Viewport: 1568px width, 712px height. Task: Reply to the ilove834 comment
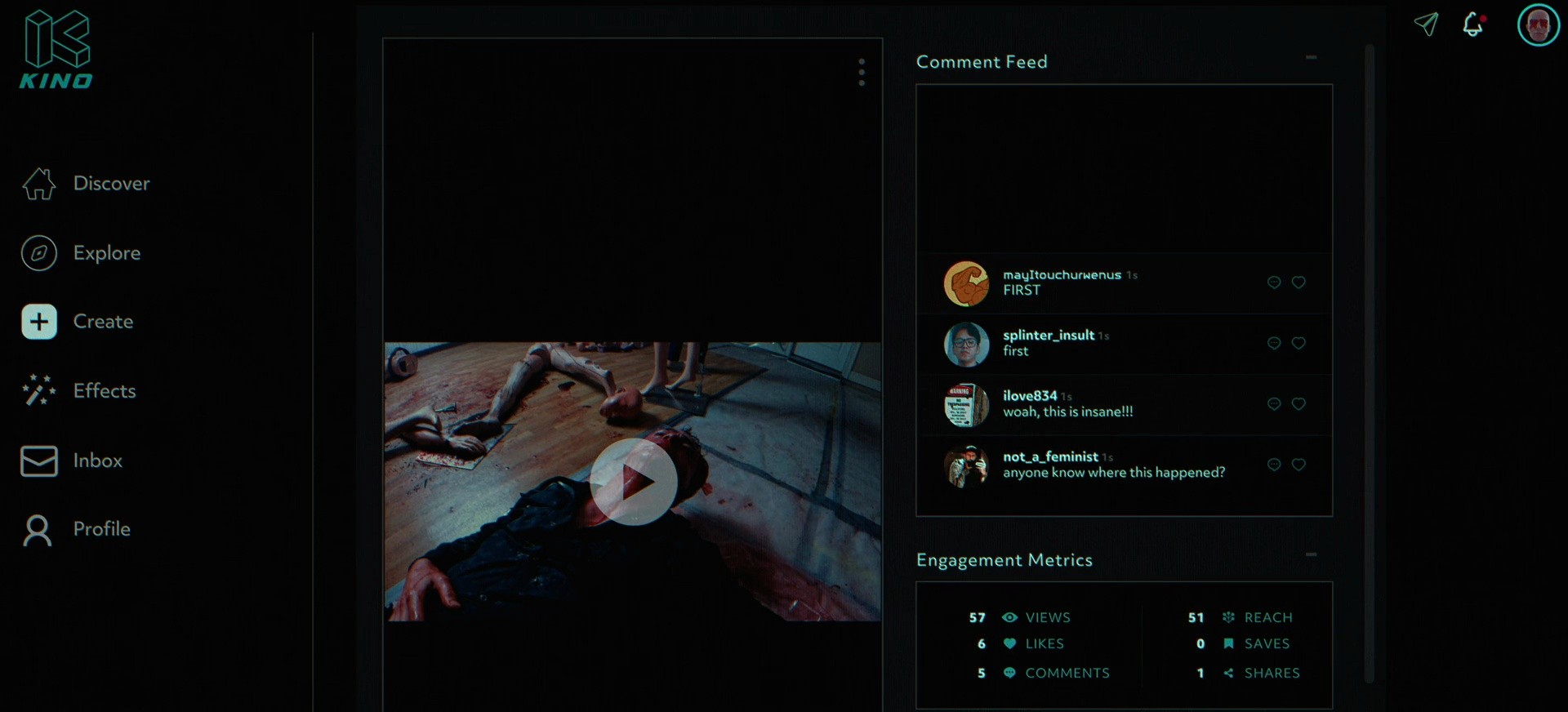click(x=1274, y=404)
